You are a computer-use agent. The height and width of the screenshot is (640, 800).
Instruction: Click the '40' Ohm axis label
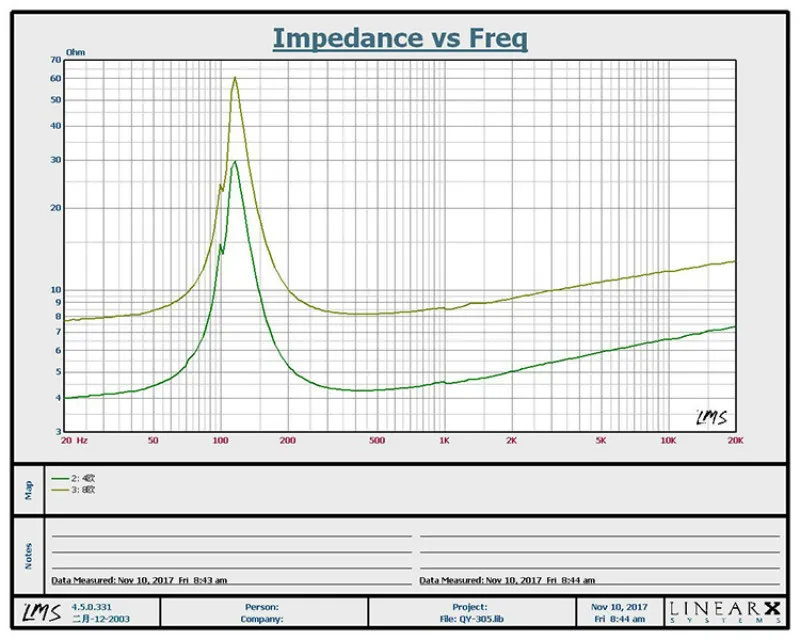[56, 126]
